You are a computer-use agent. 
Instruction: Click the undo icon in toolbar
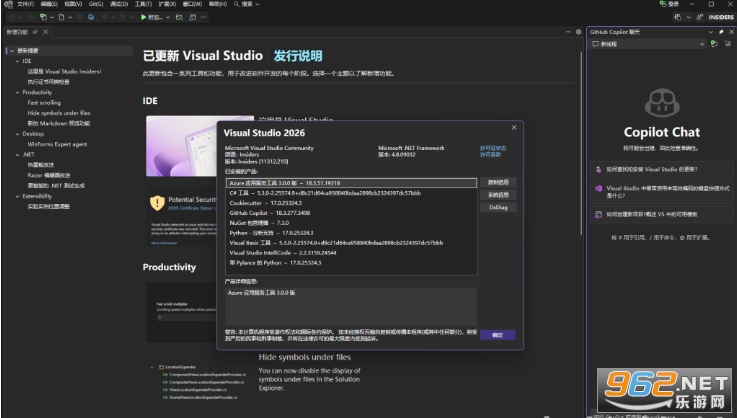[x=104, y=17]
